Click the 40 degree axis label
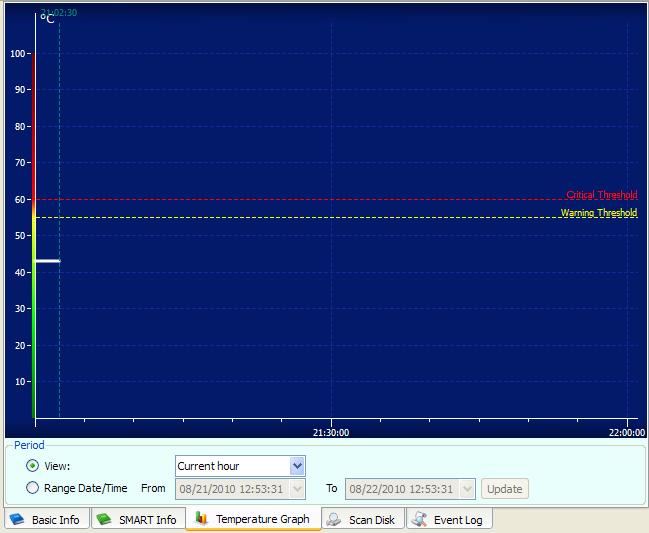Screen dimensions: 649x533 pos(20,272)
